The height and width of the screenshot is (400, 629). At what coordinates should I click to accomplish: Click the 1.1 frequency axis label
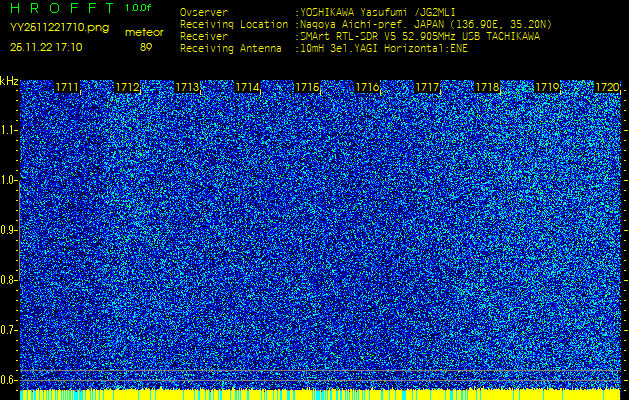pyautogui.click(x=9, y=130)
